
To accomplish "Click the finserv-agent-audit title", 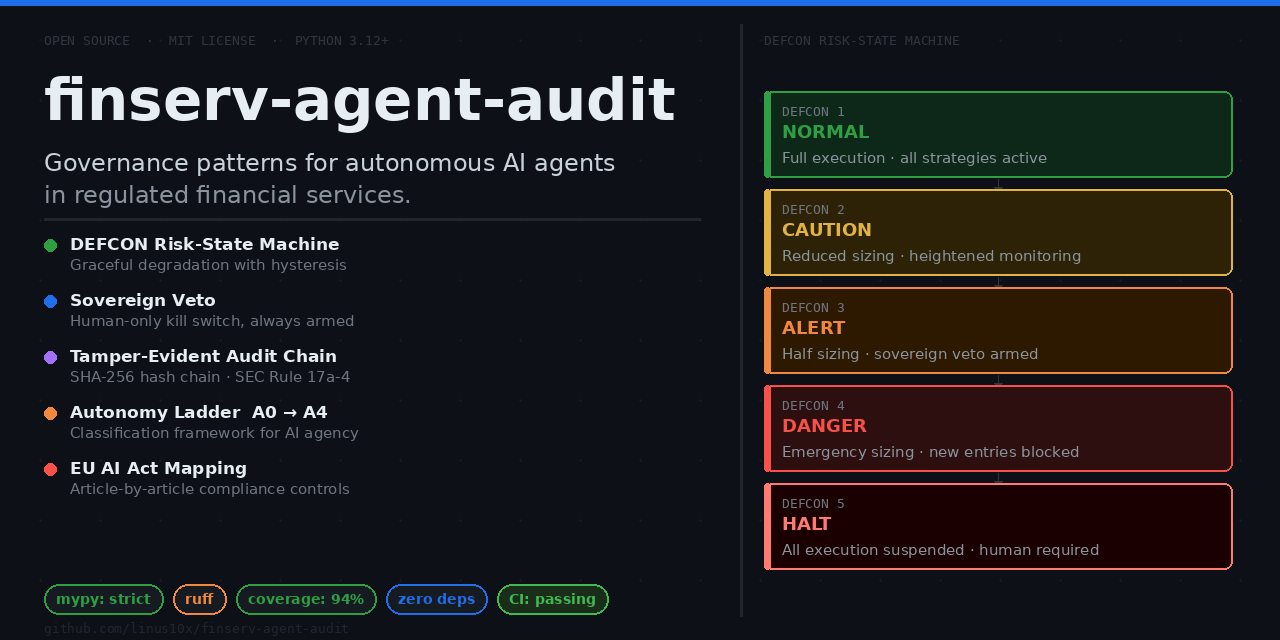I will click(360, 101).
